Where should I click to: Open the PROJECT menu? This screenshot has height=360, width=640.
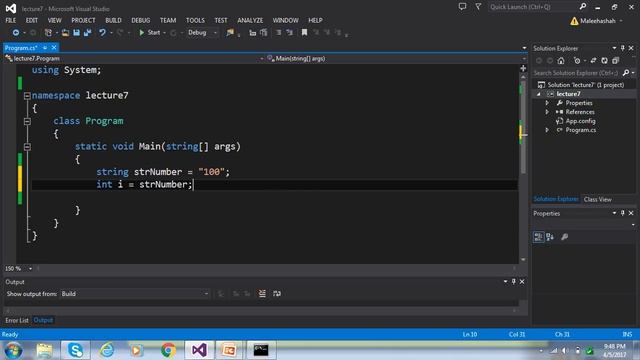click(x=83, y=20)
